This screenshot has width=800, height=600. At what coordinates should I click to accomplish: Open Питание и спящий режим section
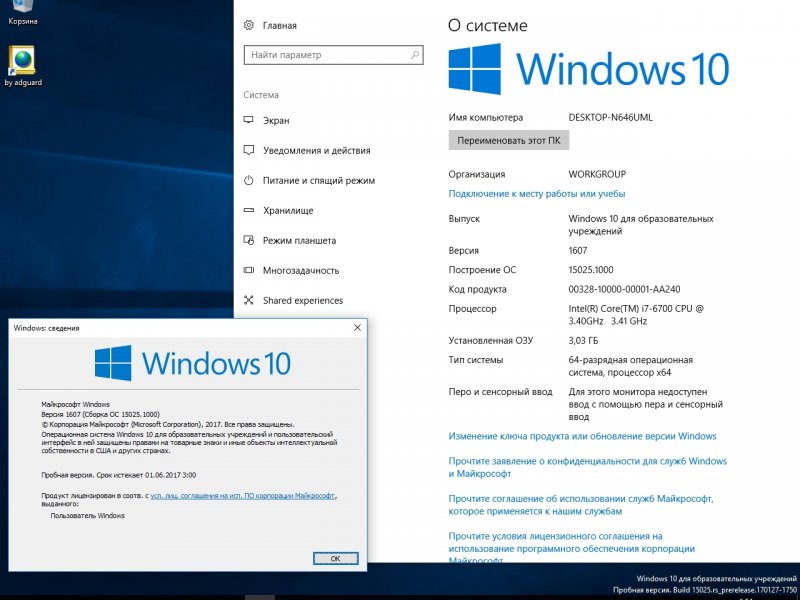tap(319, 181)
